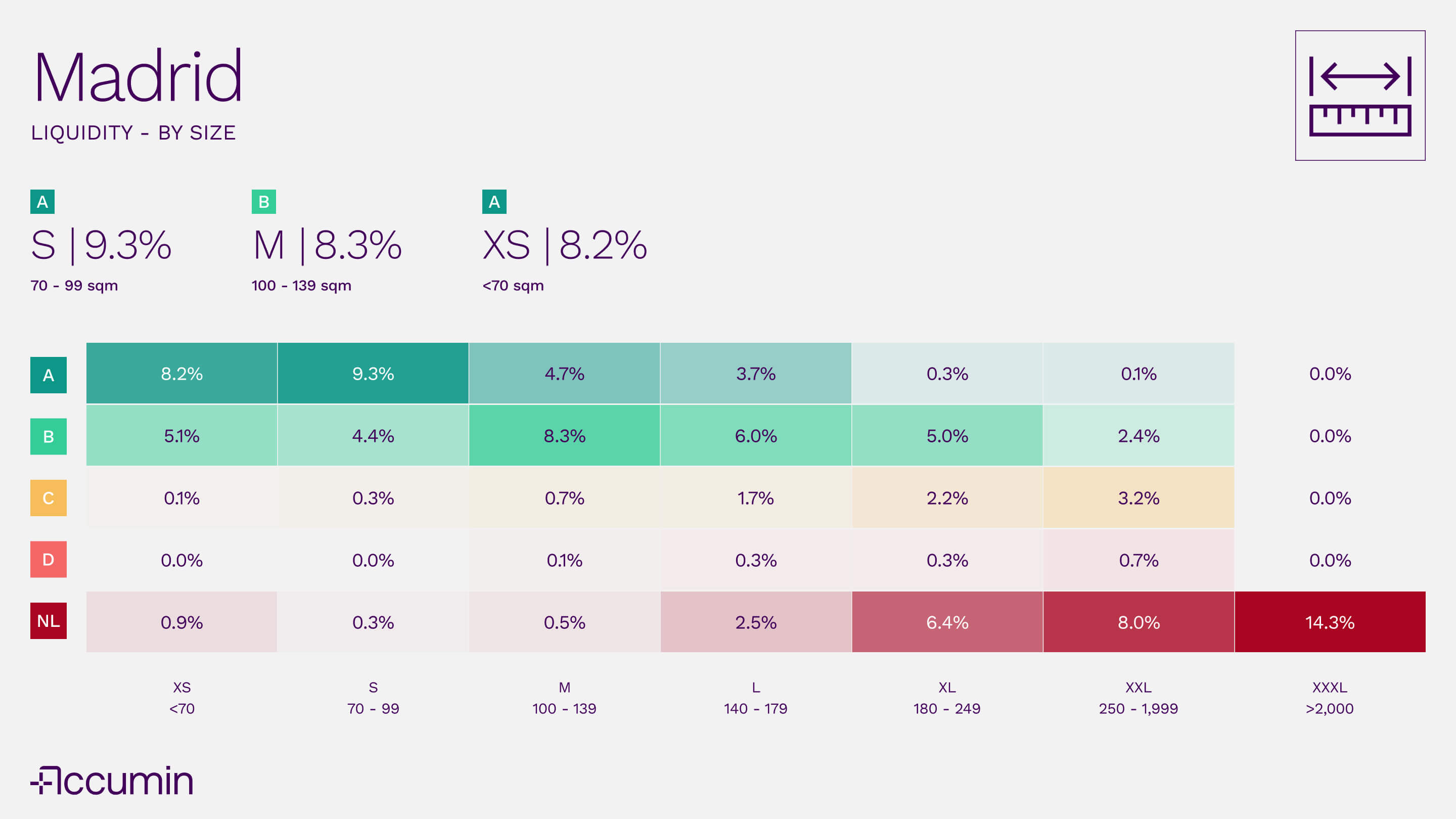
Task: Click the A badge above XS 8.2%
Action: 494,202
